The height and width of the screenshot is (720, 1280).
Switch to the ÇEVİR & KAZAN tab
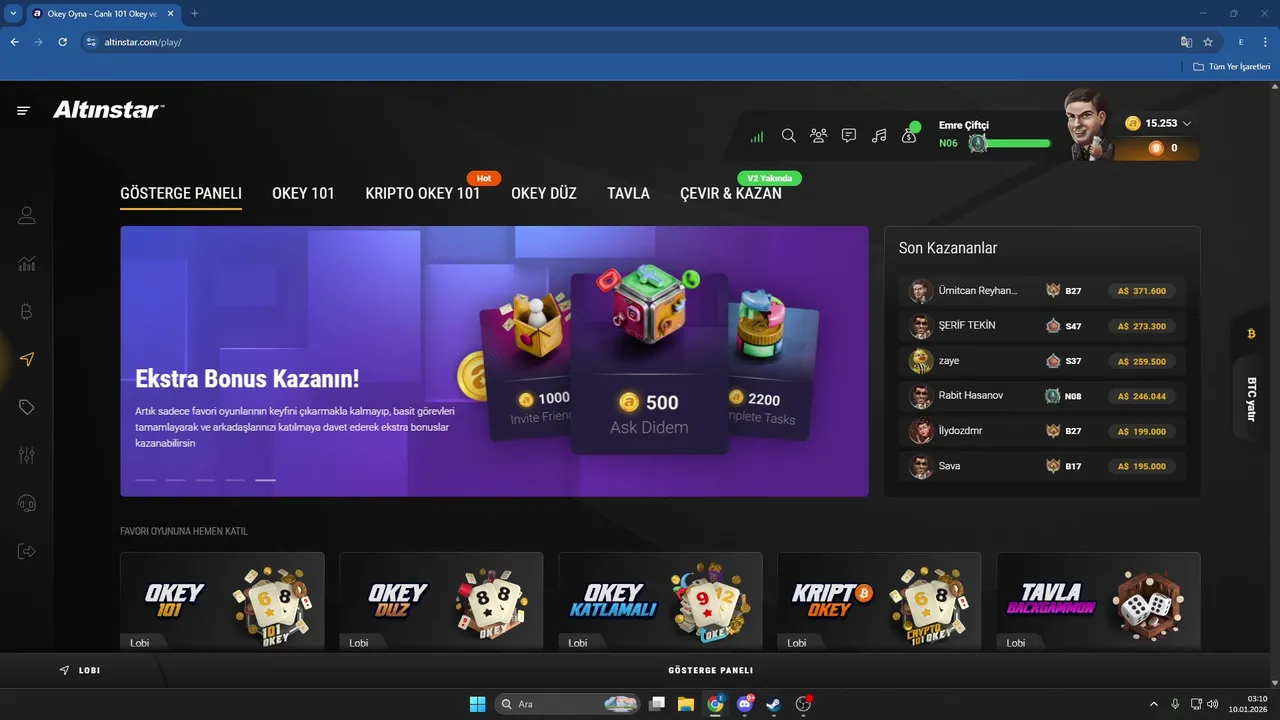(731, 193)
